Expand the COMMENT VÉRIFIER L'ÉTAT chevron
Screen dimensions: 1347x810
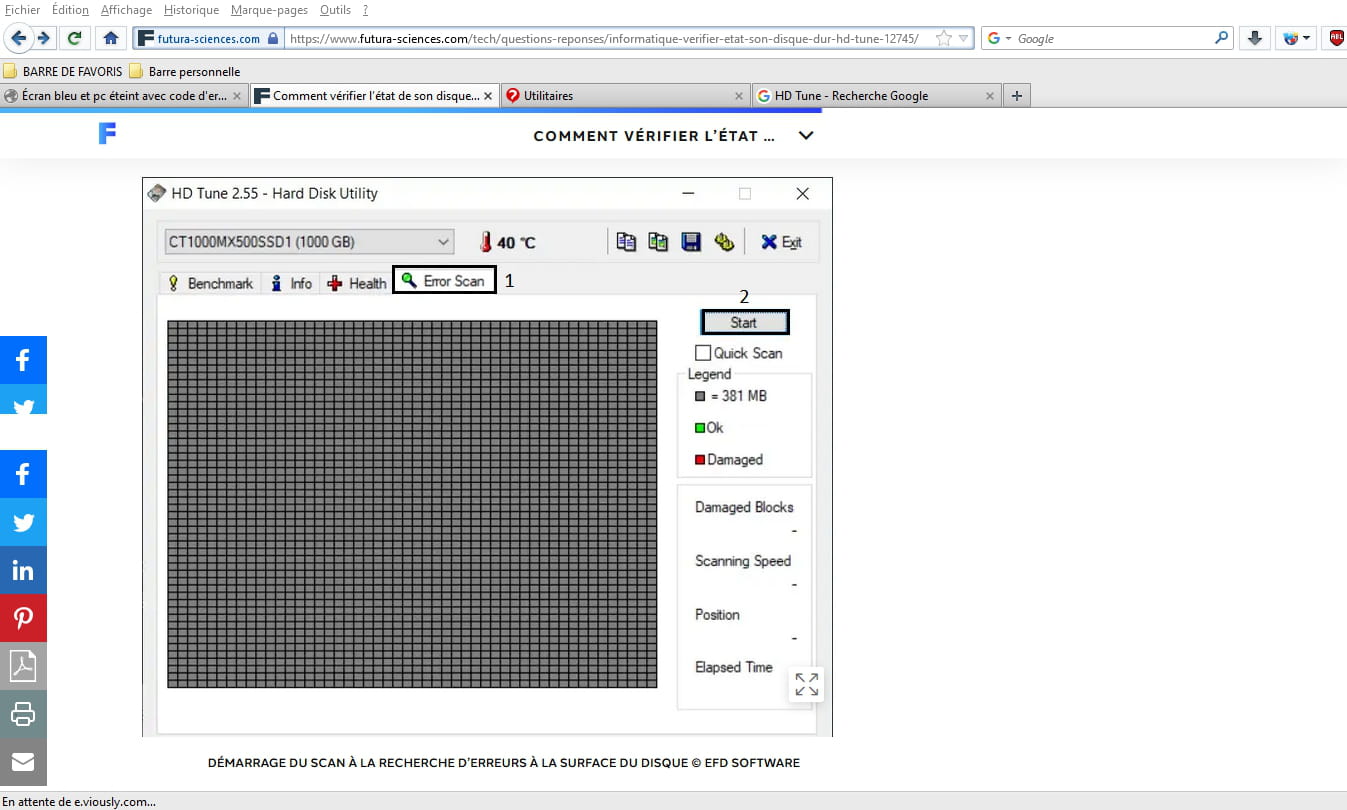[806, 135]
